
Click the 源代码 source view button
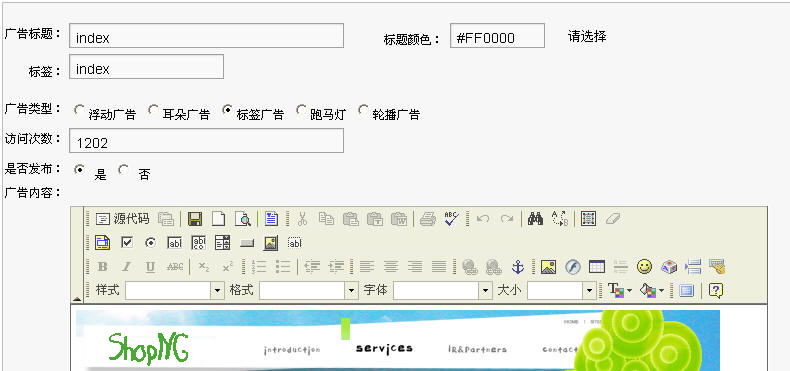pyautogui.click(x=123, y=219)
